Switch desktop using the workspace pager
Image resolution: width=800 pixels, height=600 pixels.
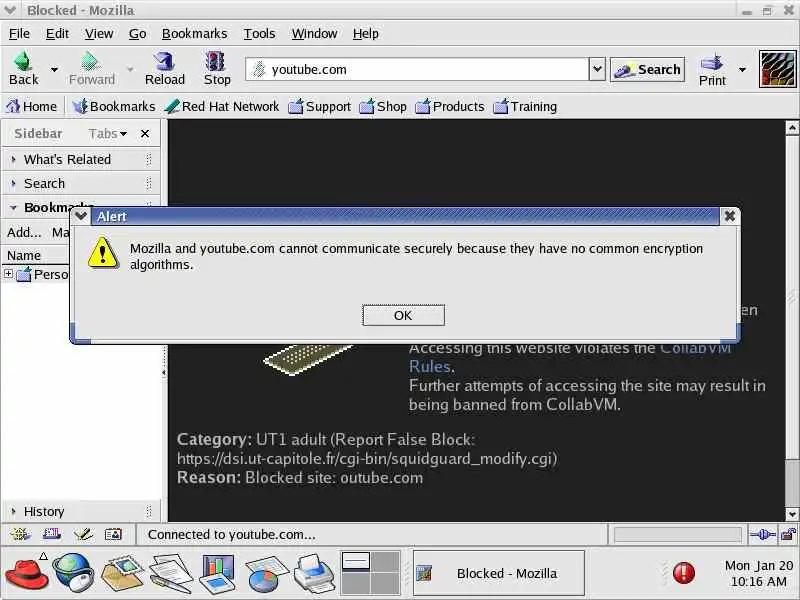tap(370, 572)
